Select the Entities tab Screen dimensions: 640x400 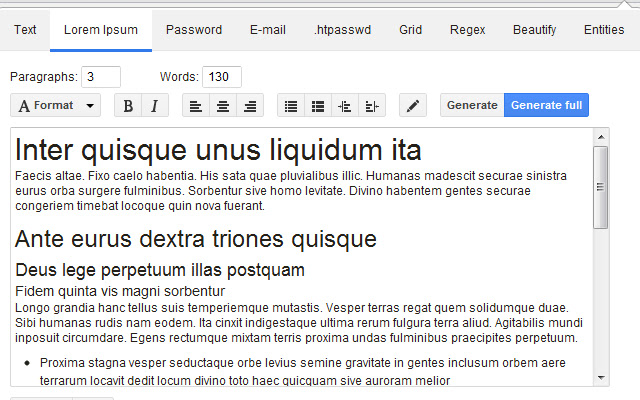pos(604,30)
